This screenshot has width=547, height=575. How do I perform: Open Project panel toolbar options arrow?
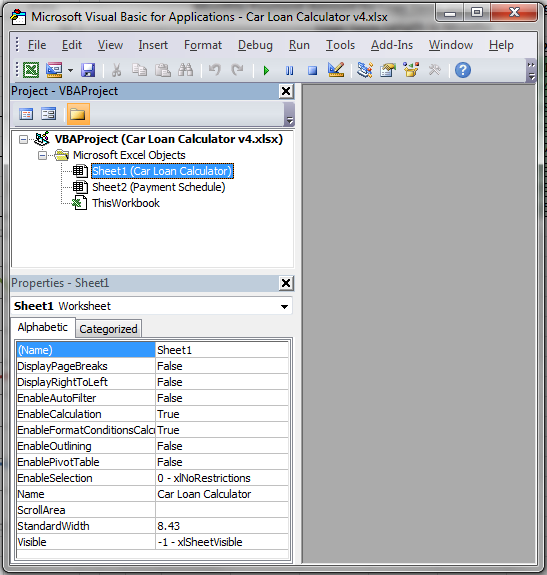click(289, 114)
